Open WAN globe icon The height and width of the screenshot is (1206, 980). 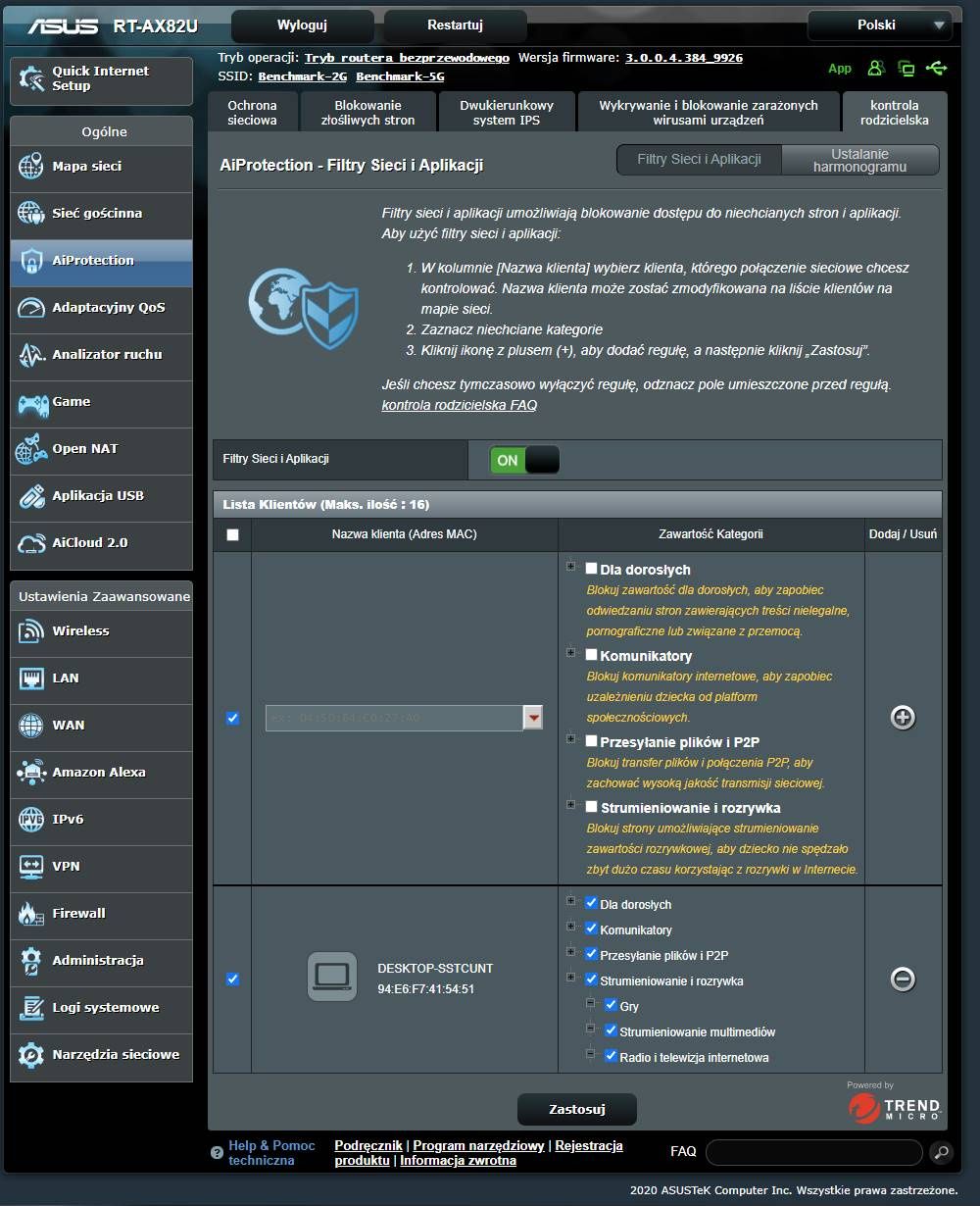point(31,726)
